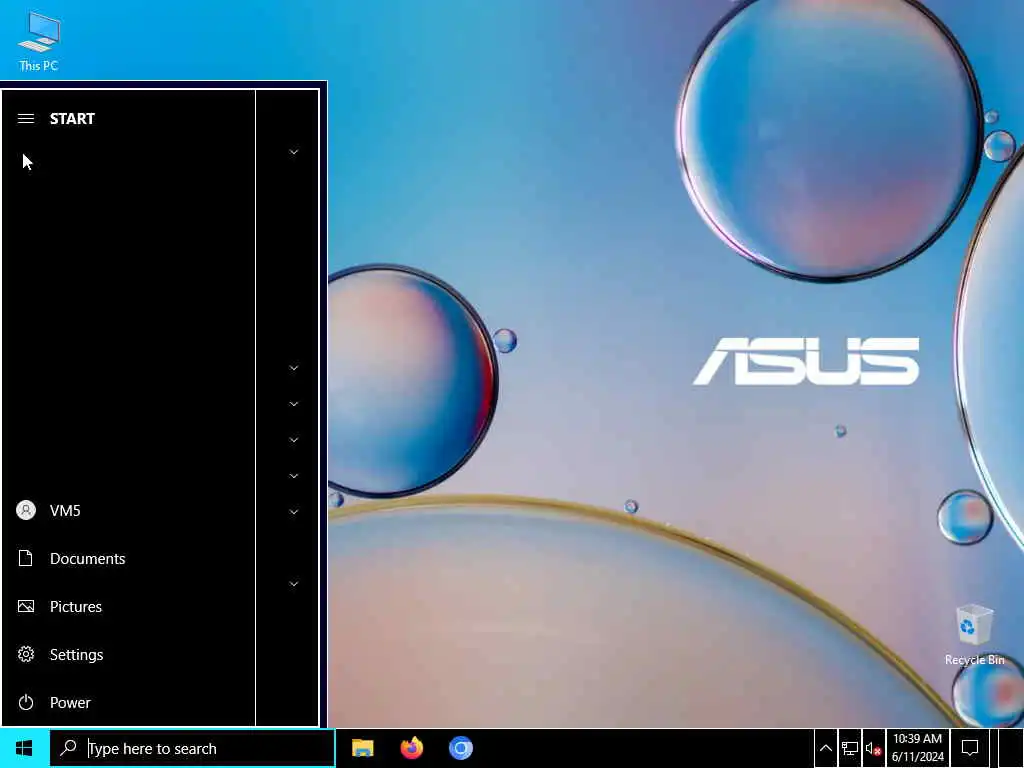The width and height of the screenshot is (1024, 768).
Task: Collapse the START hamburger menu icon
Action: [25, 118]
